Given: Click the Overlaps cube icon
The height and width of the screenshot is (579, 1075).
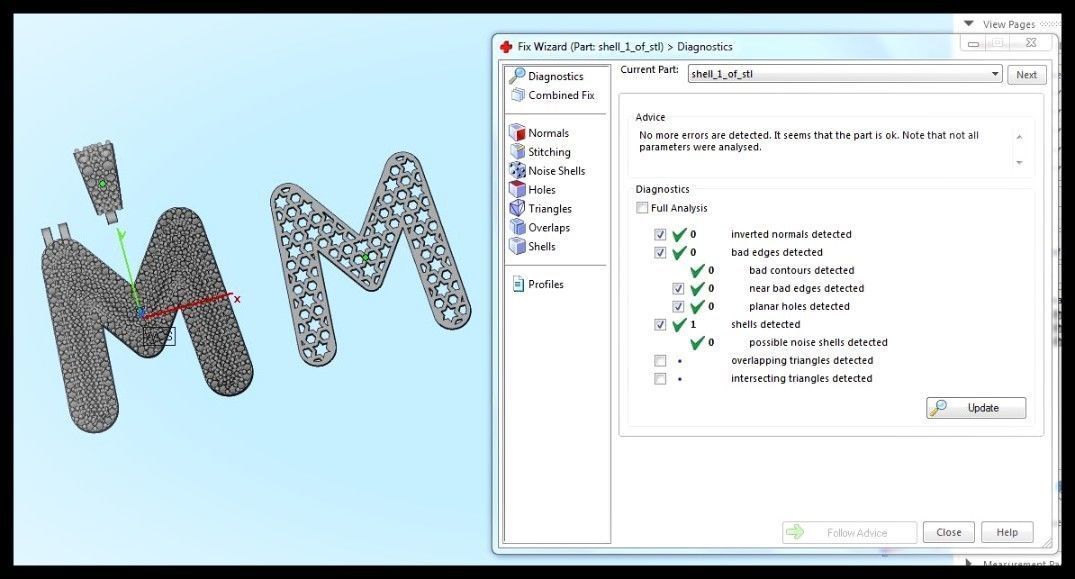Looking at the screenshot, I should pos(517,227).
